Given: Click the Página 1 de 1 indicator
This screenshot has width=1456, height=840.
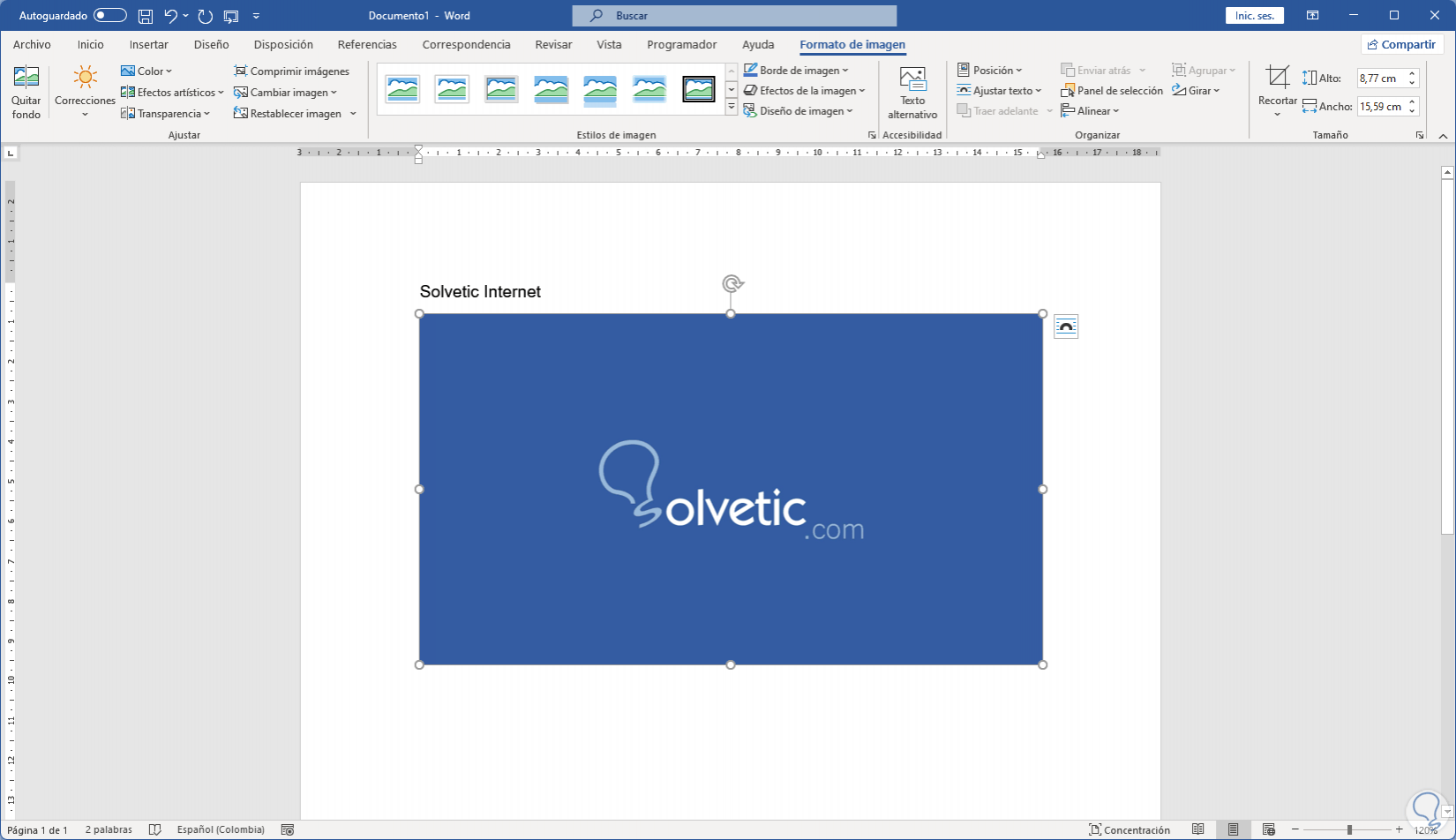Looking at the screenshot, I should (x=37, y=829).
